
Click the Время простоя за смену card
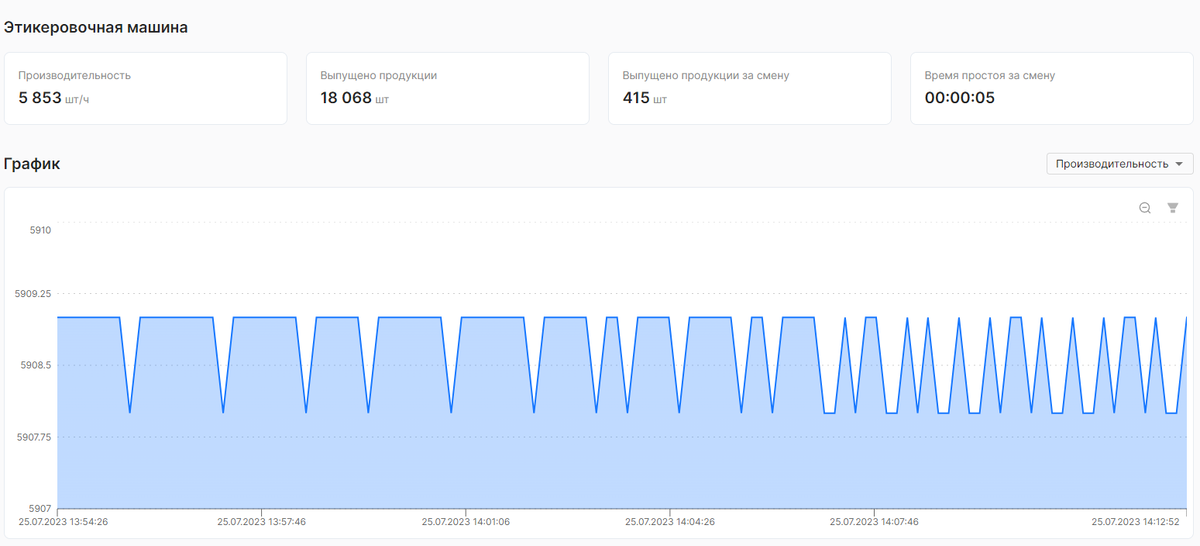pyautogui.click(x=1051, y=88)
